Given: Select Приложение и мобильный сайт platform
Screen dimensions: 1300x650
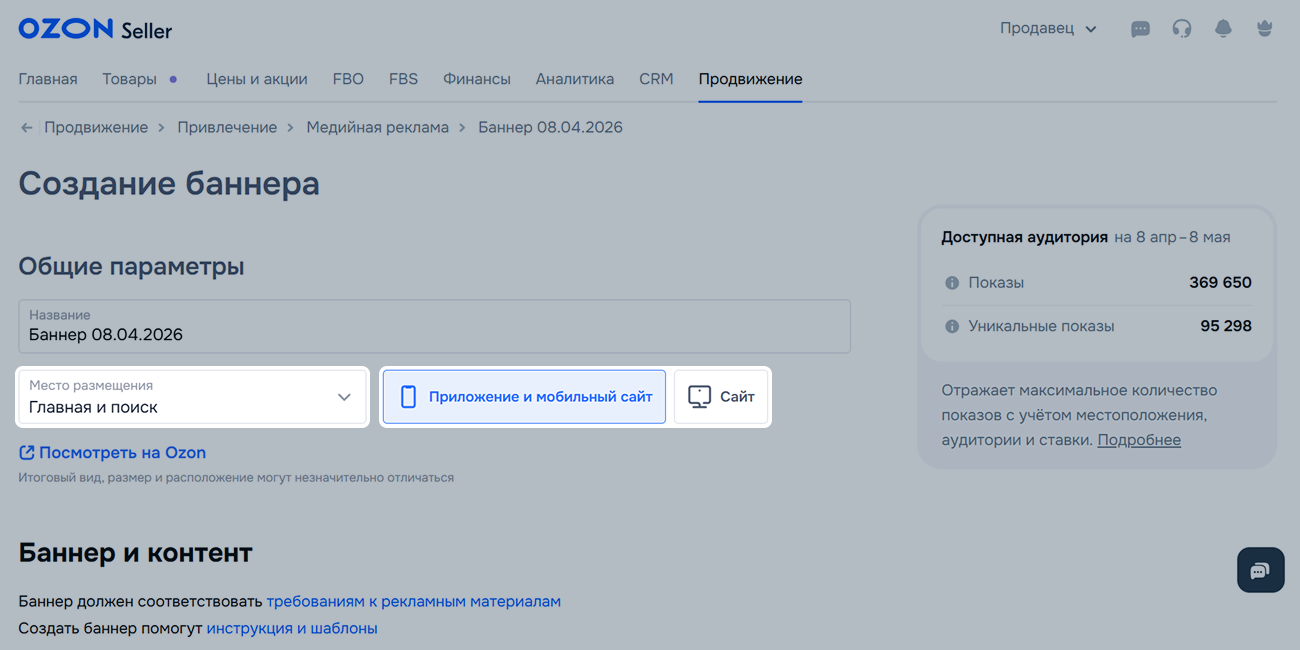Looking at the screenshot, I should click(x=524, y=397).
